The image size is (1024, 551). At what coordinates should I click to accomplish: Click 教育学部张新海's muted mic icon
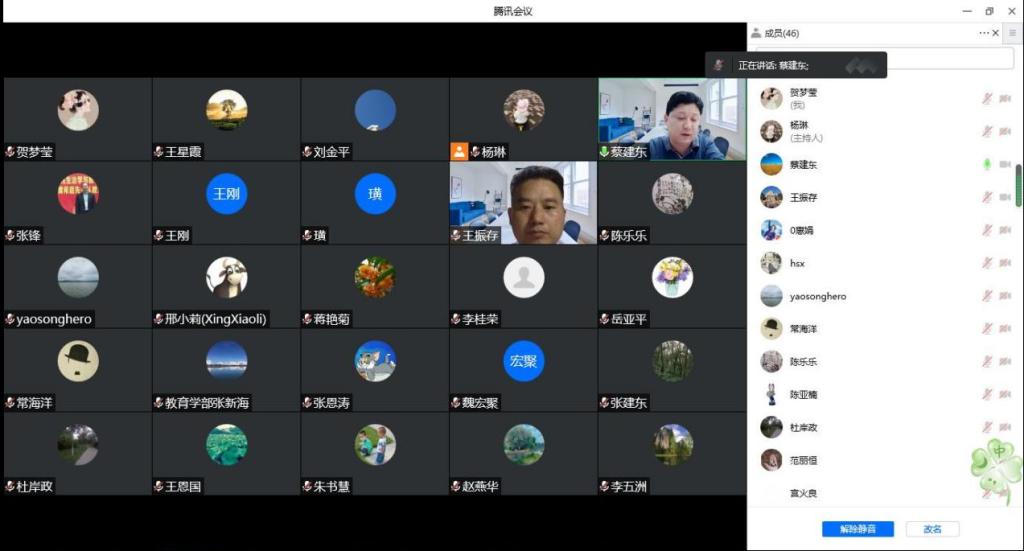[159, 403]
